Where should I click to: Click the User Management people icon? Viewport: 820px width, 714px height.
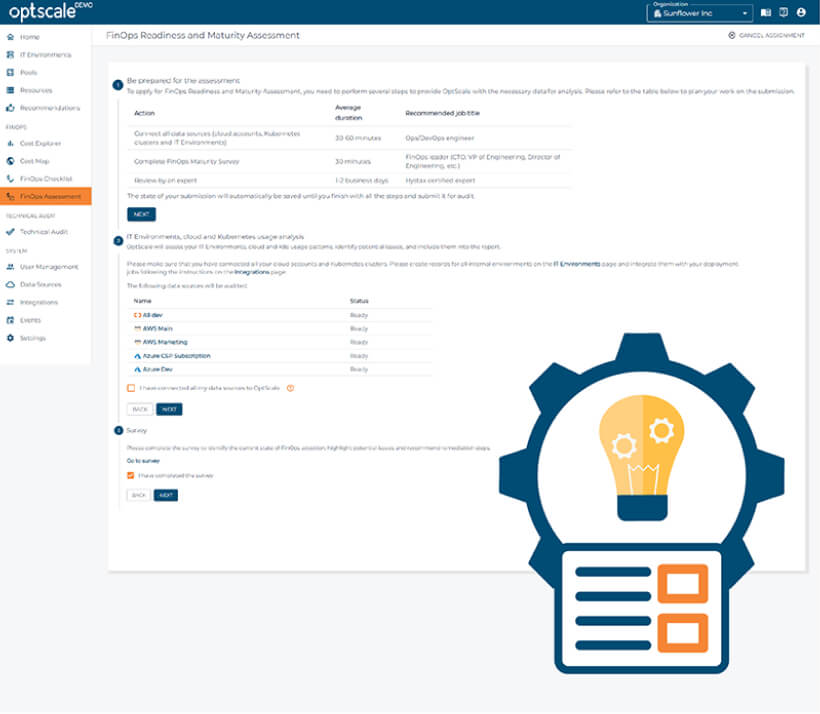click(x=10, y=266)
